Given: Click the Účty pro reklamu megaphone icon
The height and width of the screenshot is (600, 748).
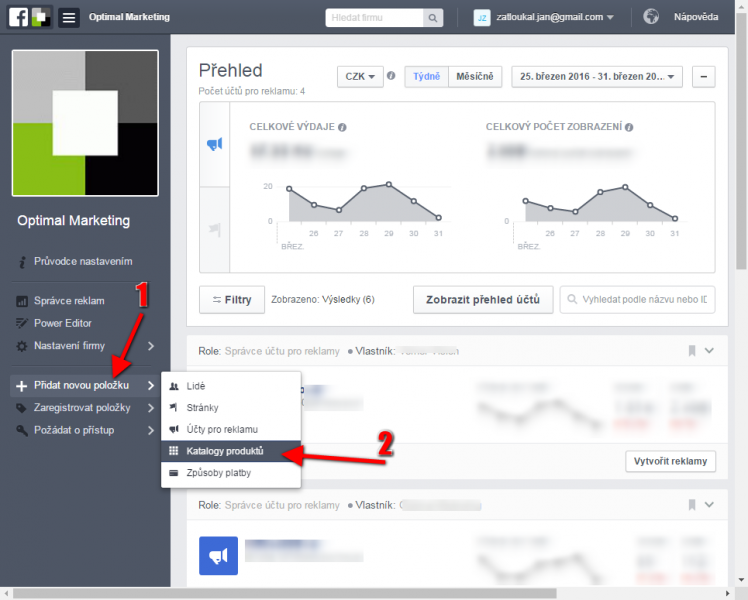Looking at the screenshot, I should pyautogui.click(x=174, y=429).
